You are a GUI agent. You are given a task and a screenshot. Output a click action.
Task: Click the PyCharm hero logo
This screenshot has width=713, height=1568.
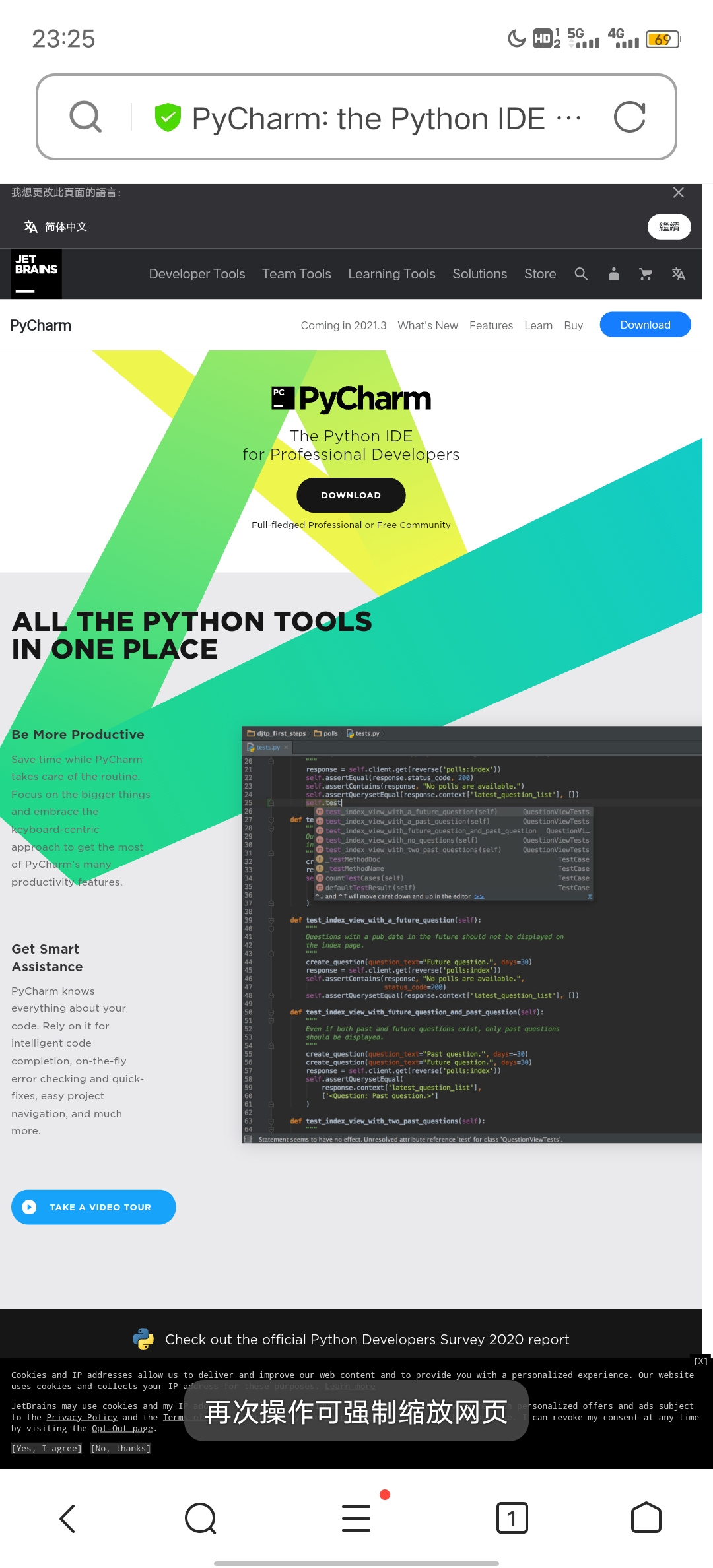coord(351,399)
